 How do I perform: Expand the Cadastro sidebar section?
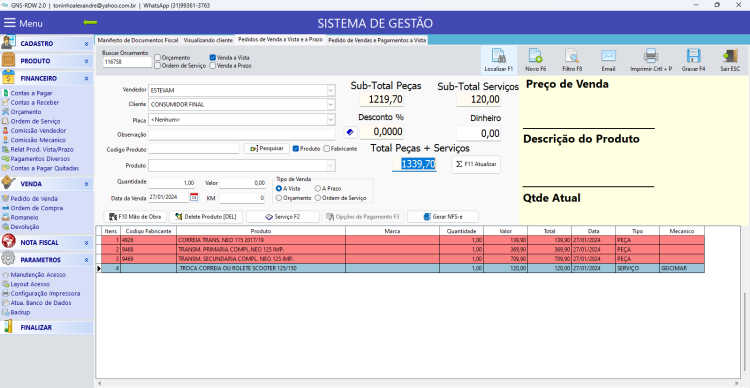87,44
